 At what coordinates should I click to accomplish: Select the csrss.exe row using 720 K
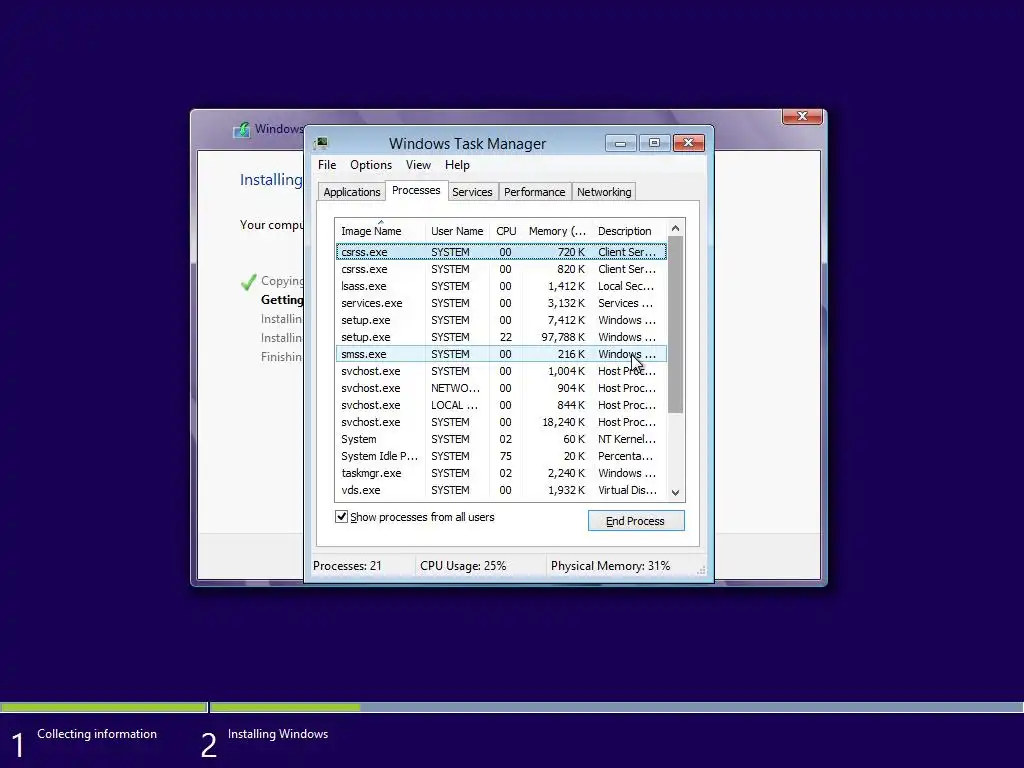pyautogui.click(x=501, y=252)
